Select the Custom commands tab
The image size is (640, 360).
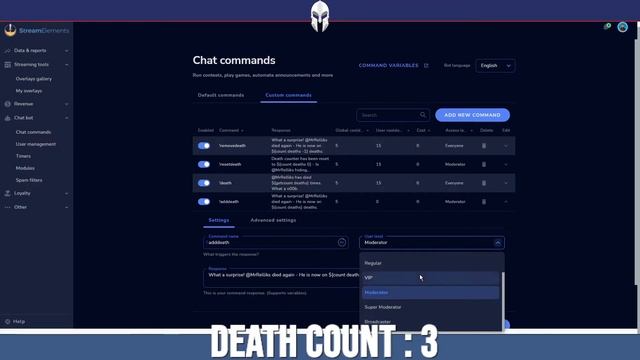pos(288,95)
